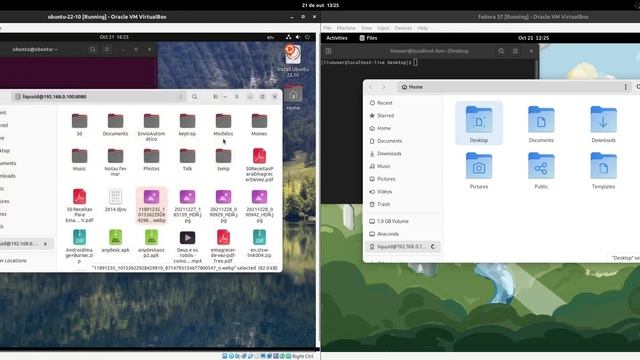The image size is (640, 360).
Task: Select the Desktop folder in Fedora Files
Action: (479, 124)
